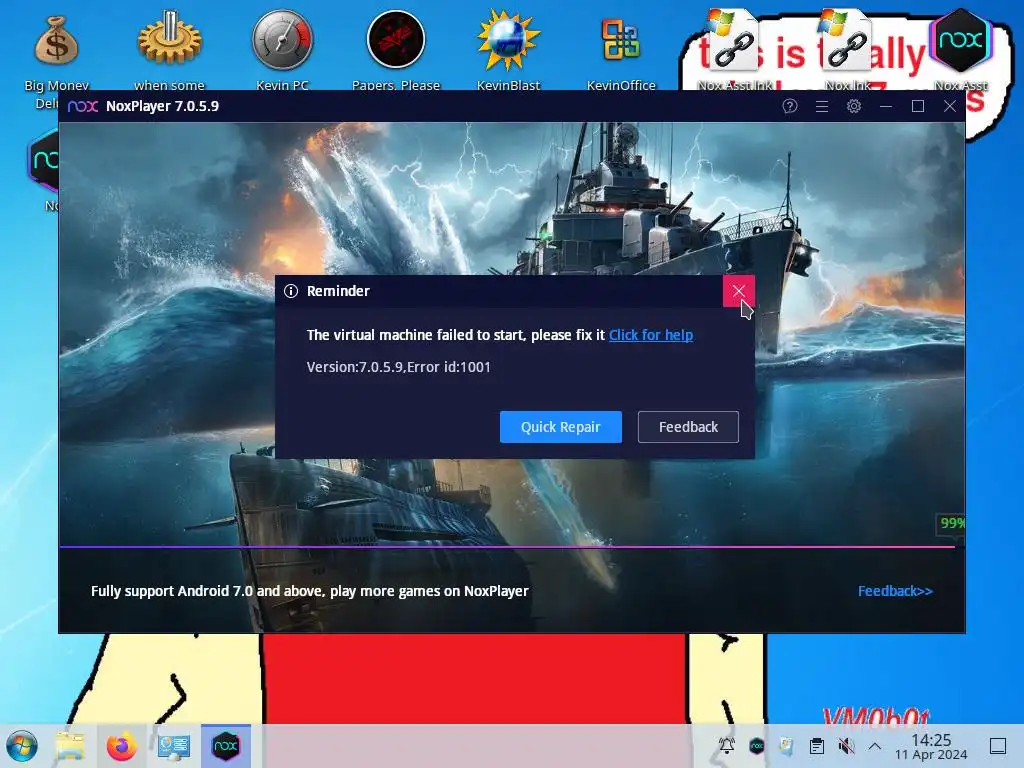Click the show desktop button in the tray
The image size is (1024, 768).
coord(998,746)
